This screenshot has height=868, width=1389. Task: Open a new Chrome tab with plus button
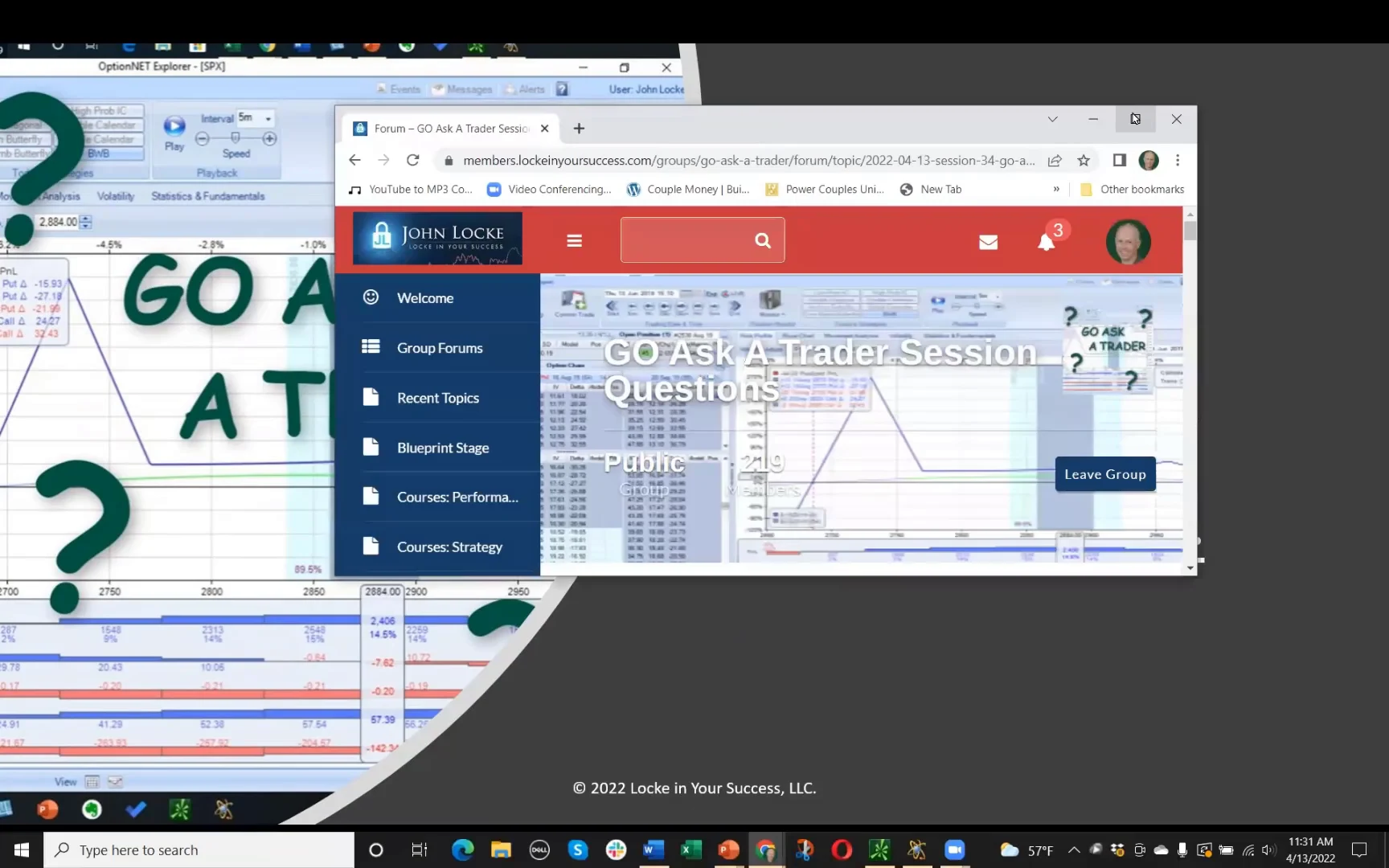[x=579, y=128]
